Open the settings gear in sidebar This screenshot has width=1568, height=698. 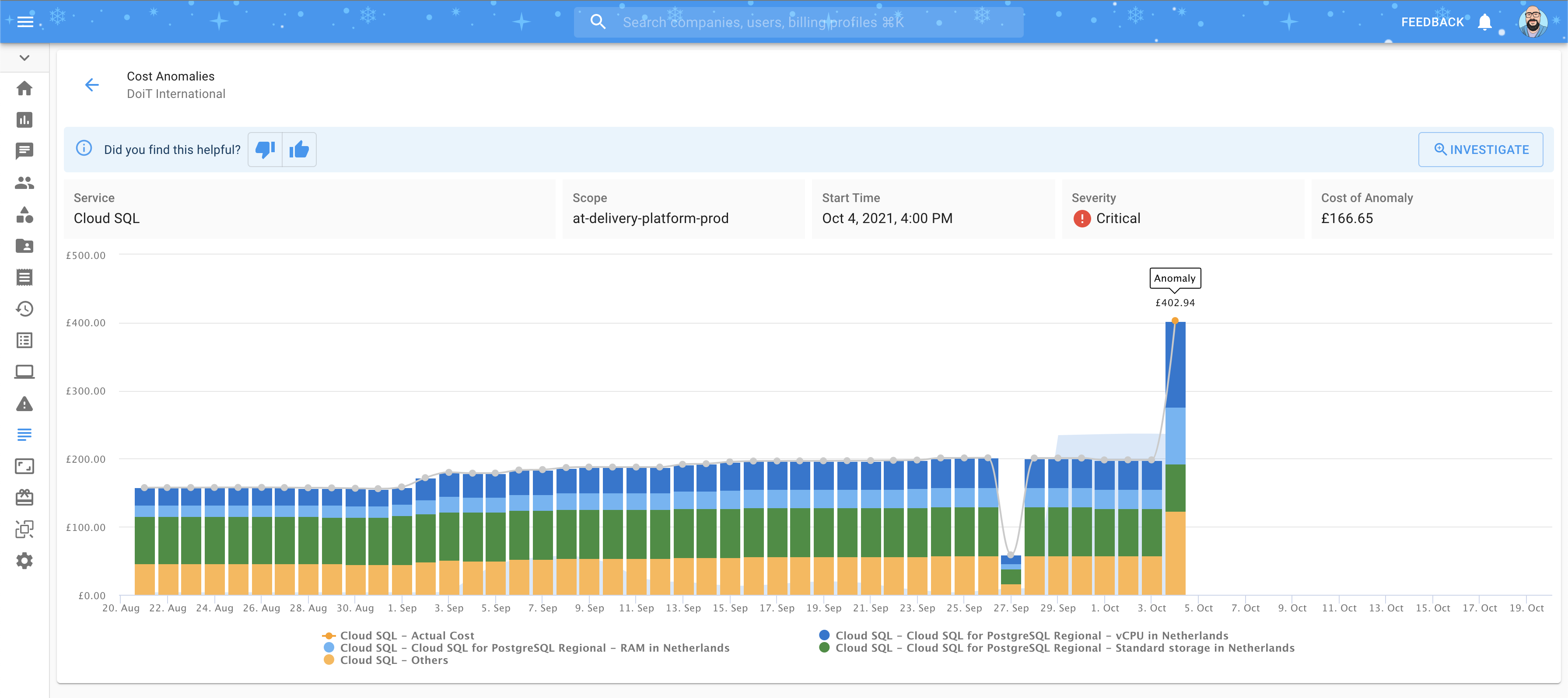coord(24,561)
